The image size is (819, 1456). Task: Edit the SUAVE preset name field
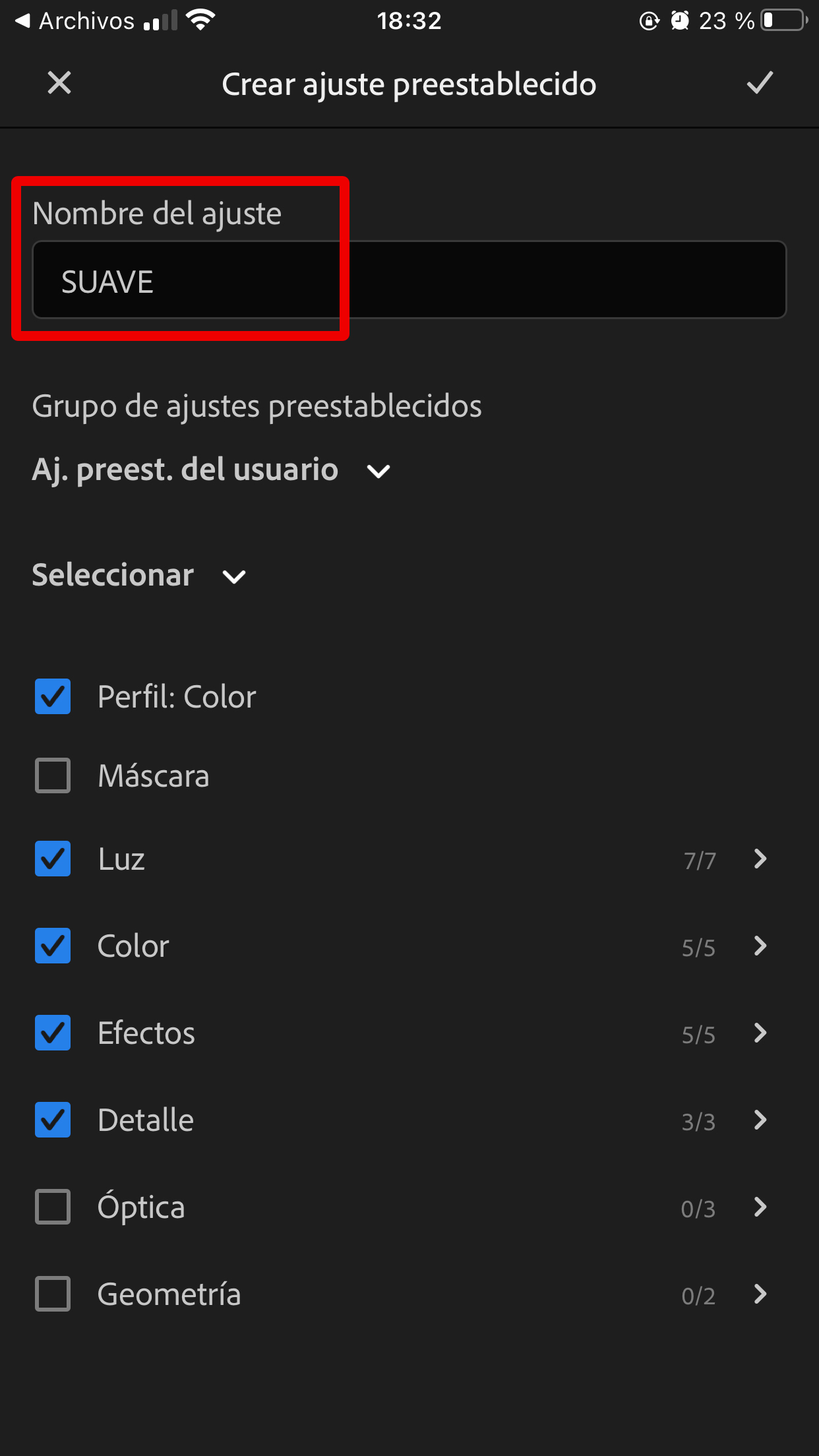(x=409, y=280)
